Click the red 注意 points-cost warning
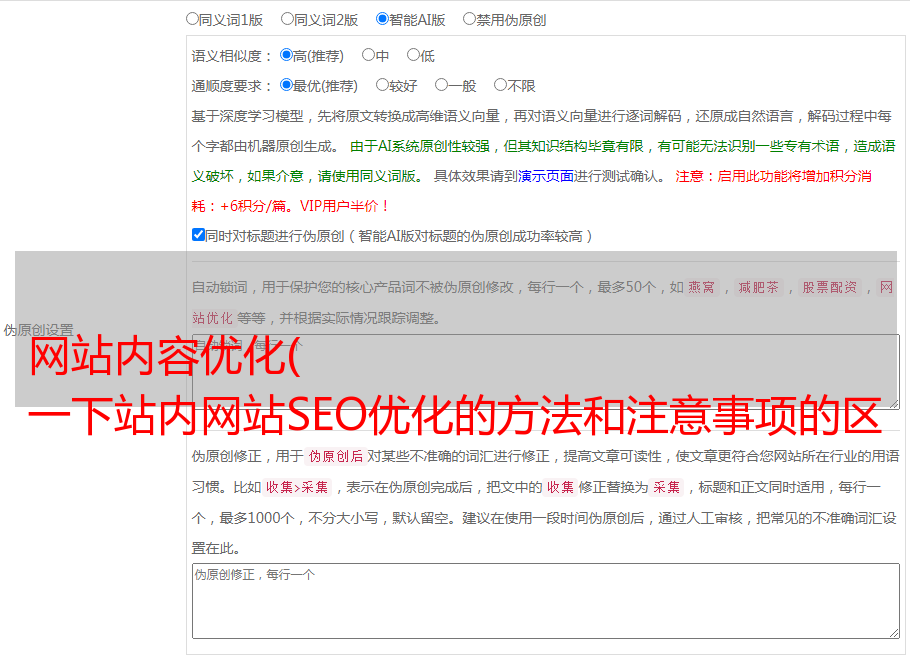This screenshot has height=658, width=911. pyautogui.click(x=532, y=191)
